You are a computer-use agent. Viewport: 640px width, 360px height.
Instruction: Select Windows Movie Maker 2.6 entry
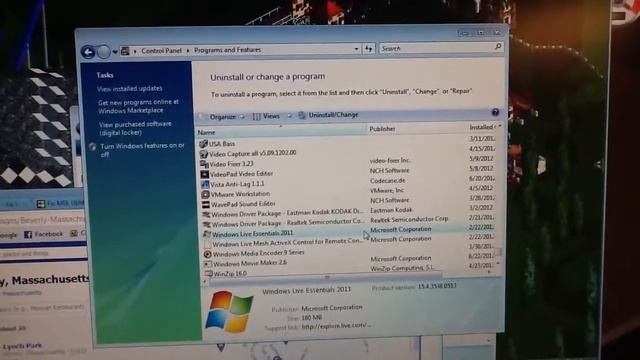point(250,263)
